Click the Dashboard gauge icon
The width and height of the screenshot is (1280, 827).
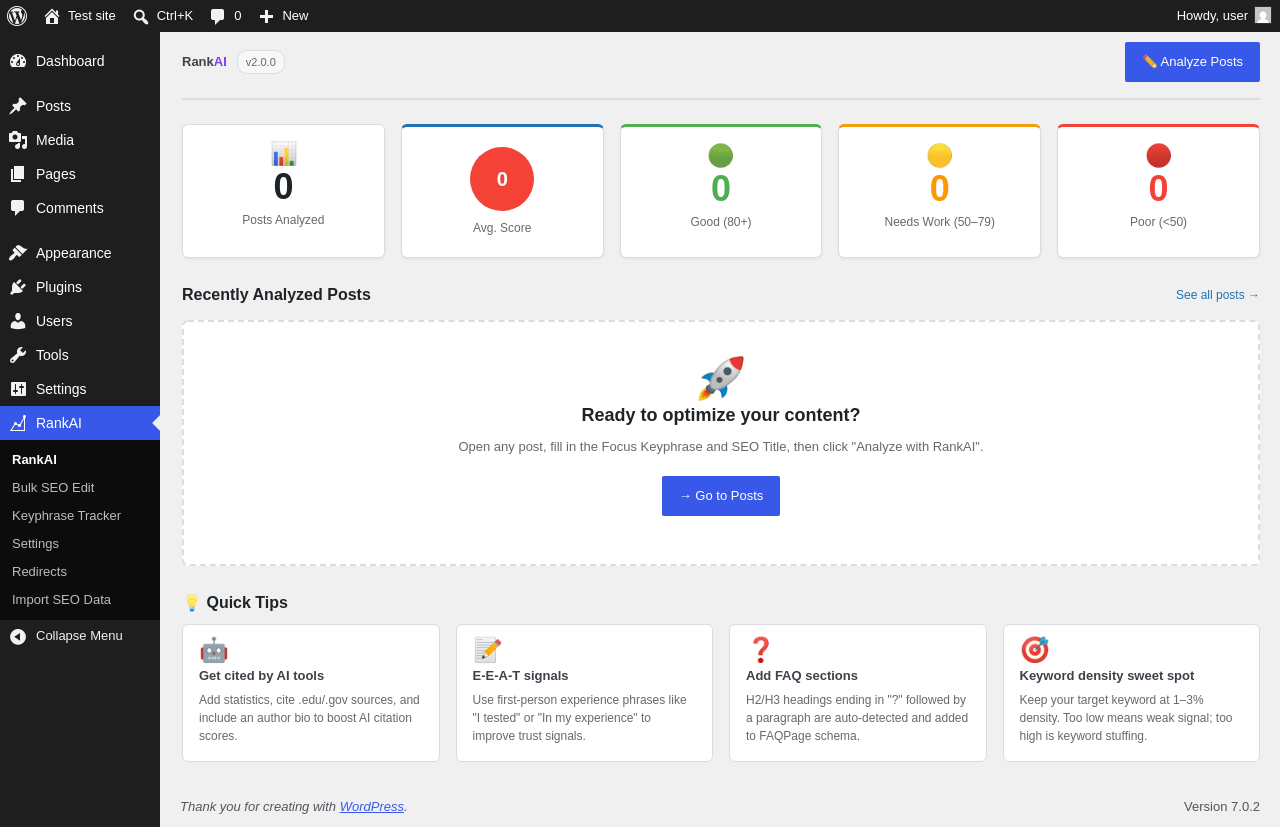(x=18, y=61)
